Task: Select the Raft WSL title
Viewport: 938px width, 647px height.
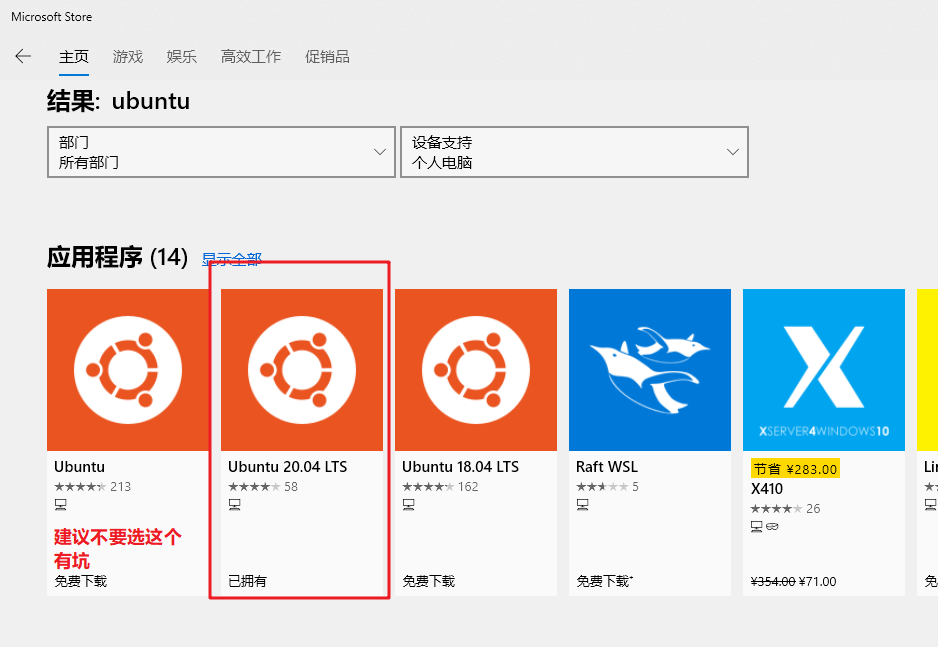Action: pyautogui.click(x=607, y=466)
